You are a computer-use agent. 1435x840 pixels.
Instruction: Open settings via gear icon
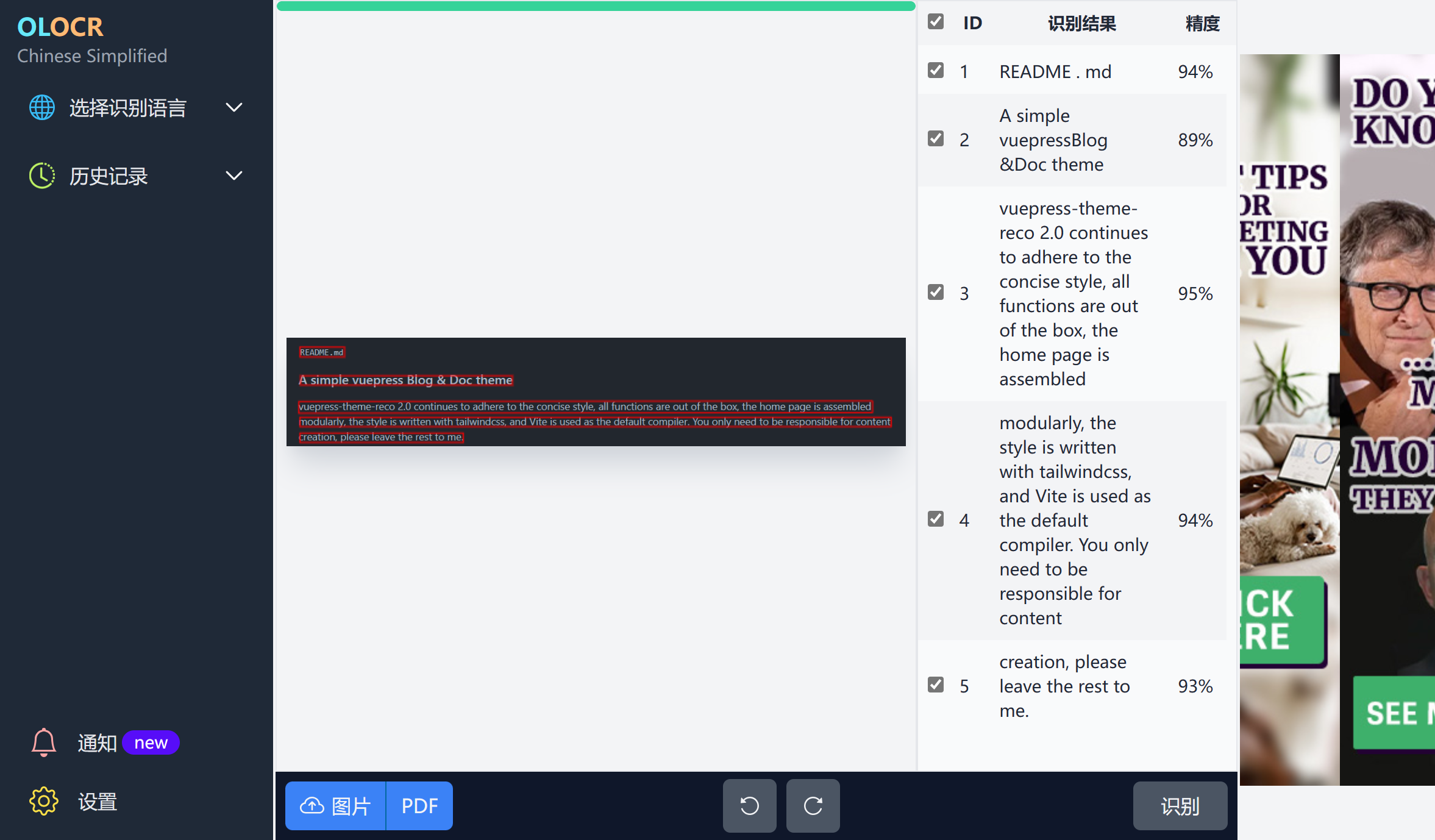click(44, 801)
